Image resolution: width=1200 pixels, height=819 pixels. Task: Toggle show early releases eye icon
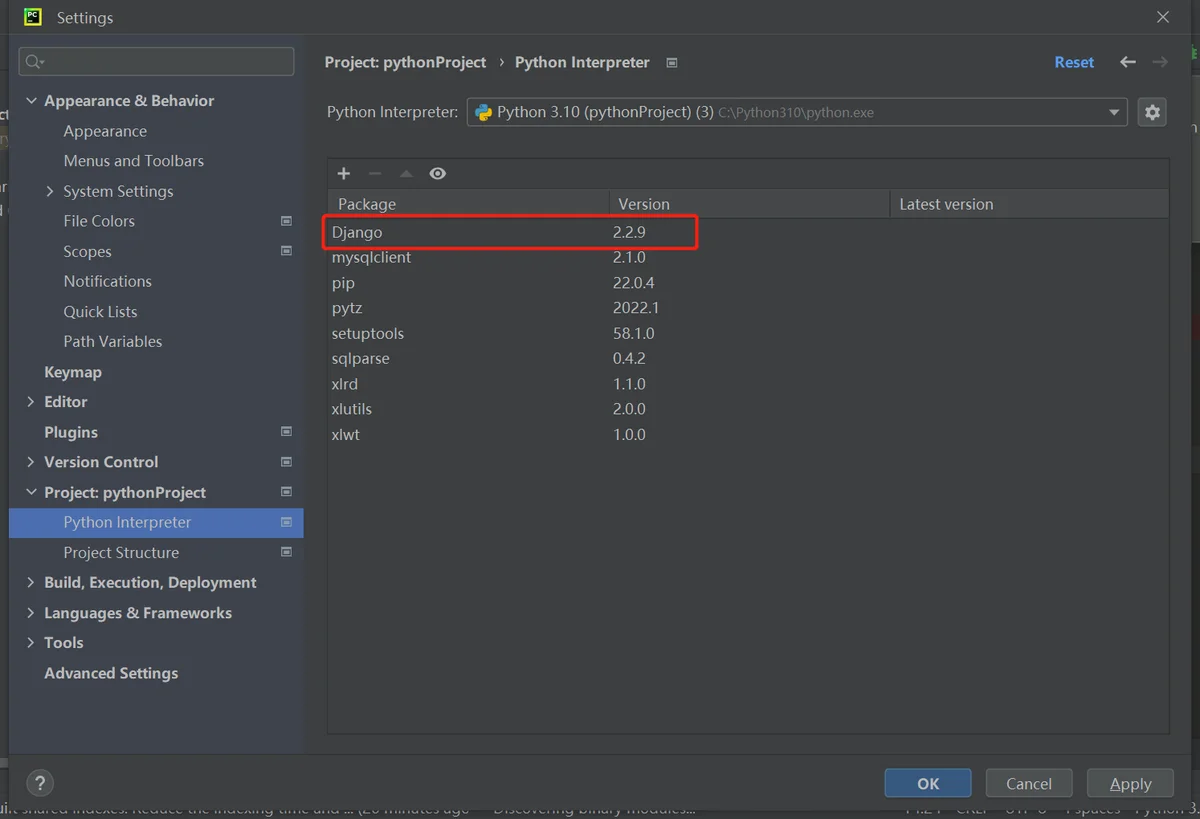pos(438,173)
